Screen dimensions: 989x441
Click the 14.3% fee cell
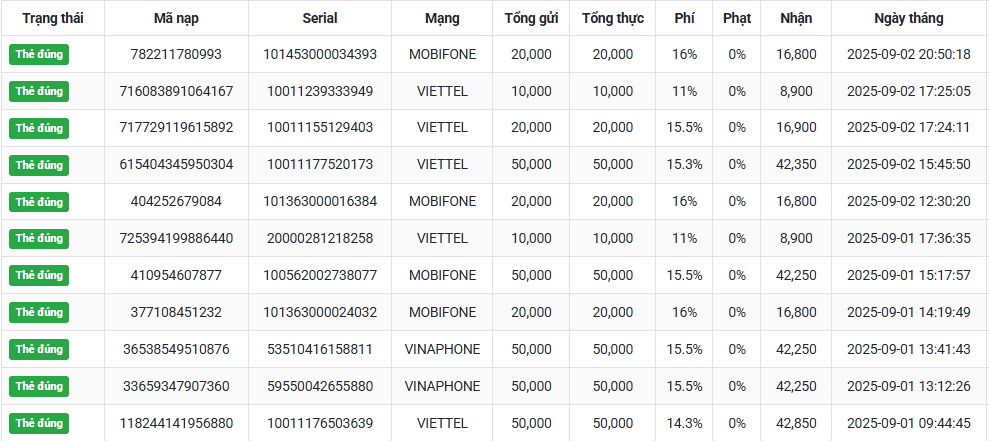pyautogui.click(x=685, y=423)
